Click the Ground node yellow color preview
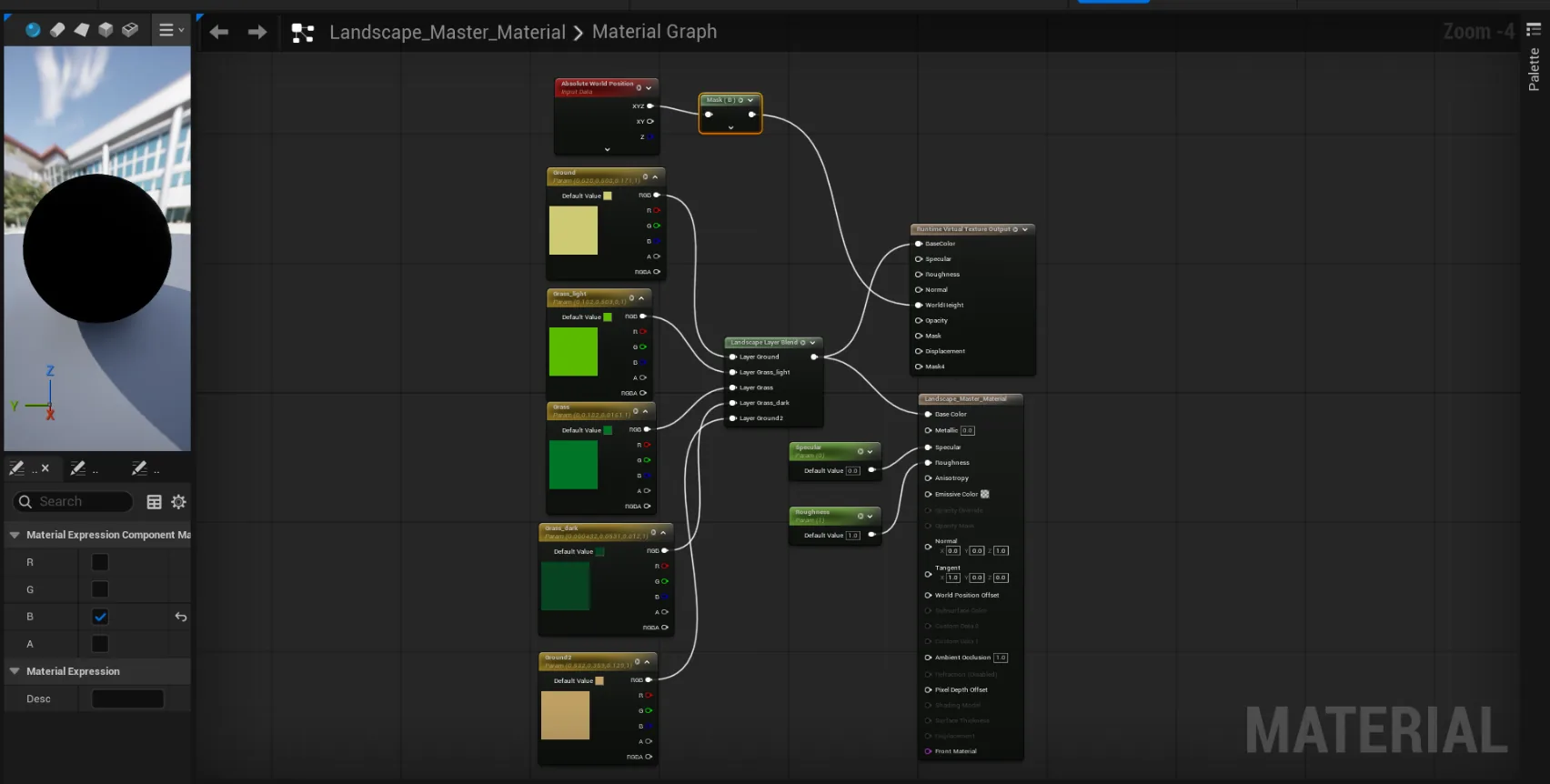The width and height of the screenshot is (1550, 784). [573, 230]
